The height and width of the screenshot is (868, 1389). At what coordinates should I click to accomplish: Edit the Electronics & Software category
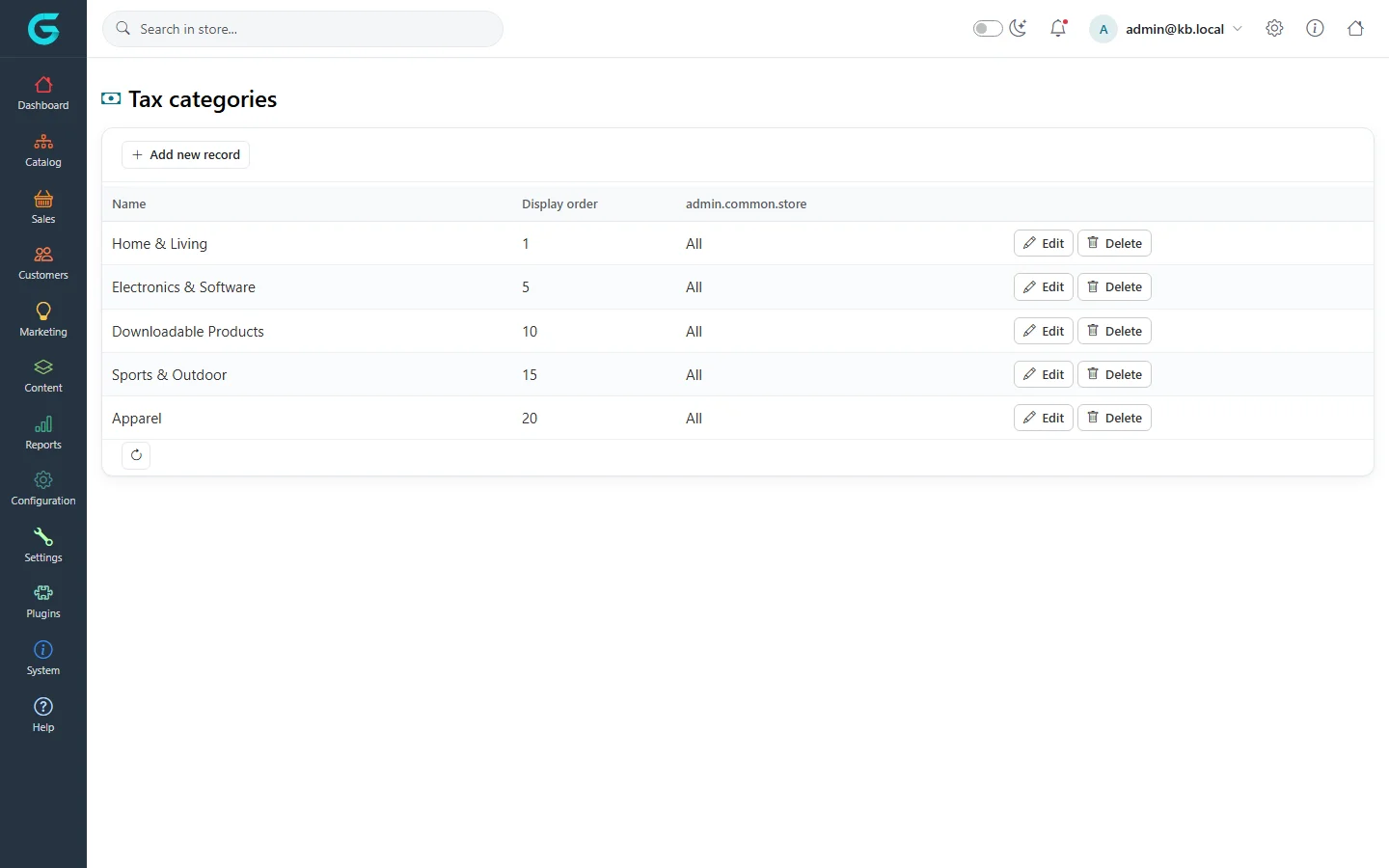[x=1044, y=286]
